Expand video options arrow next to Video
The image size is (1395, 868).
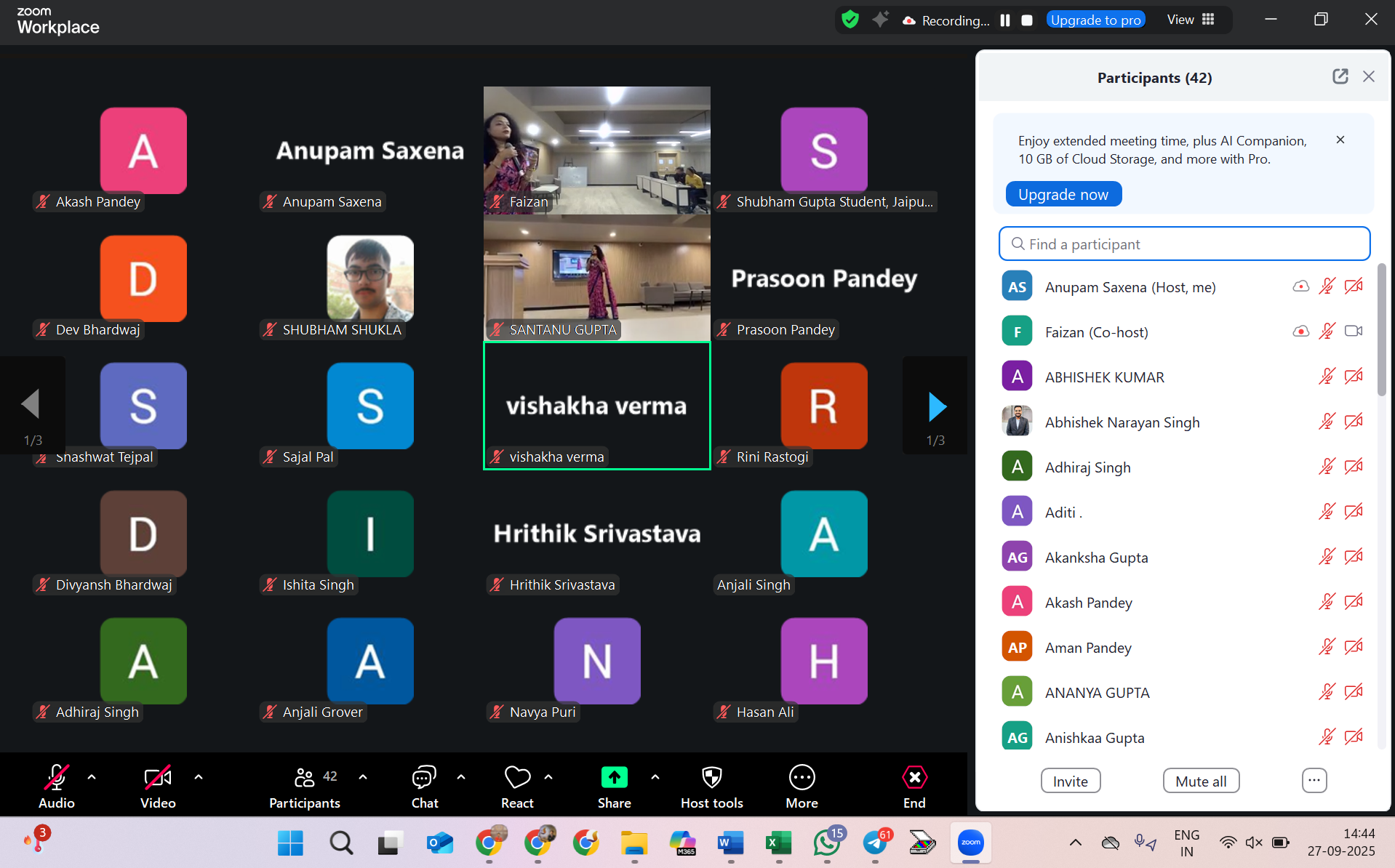click(199, 777)
